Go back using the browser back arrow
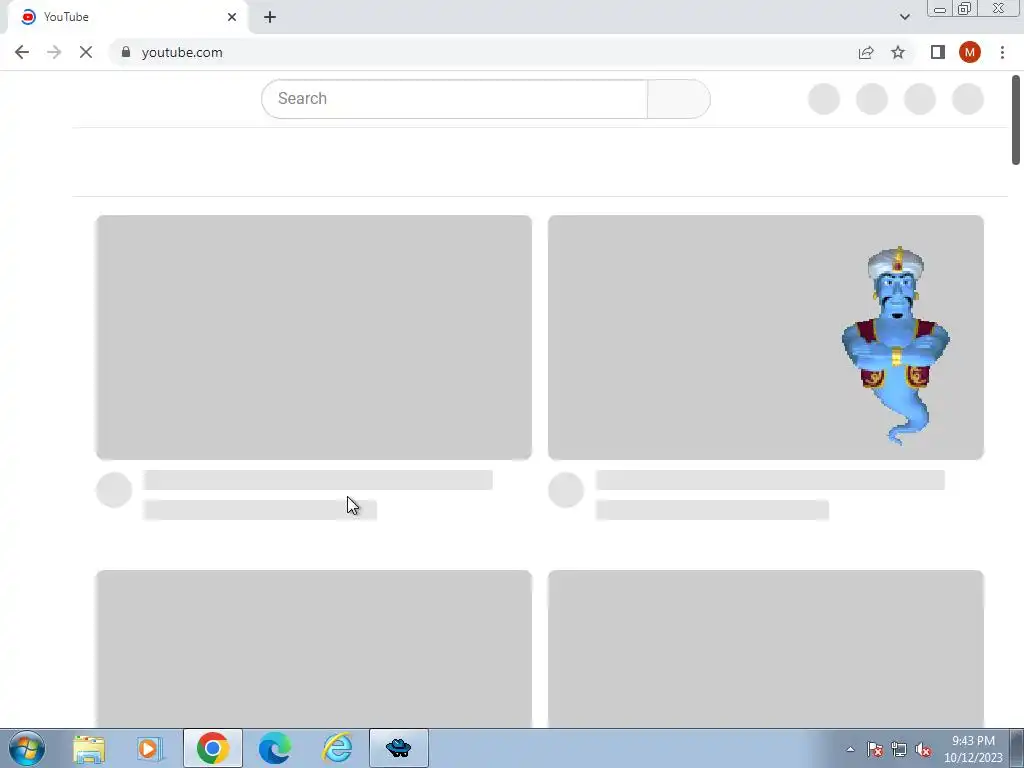The image size is (1024, 768). tap(22, 52)
